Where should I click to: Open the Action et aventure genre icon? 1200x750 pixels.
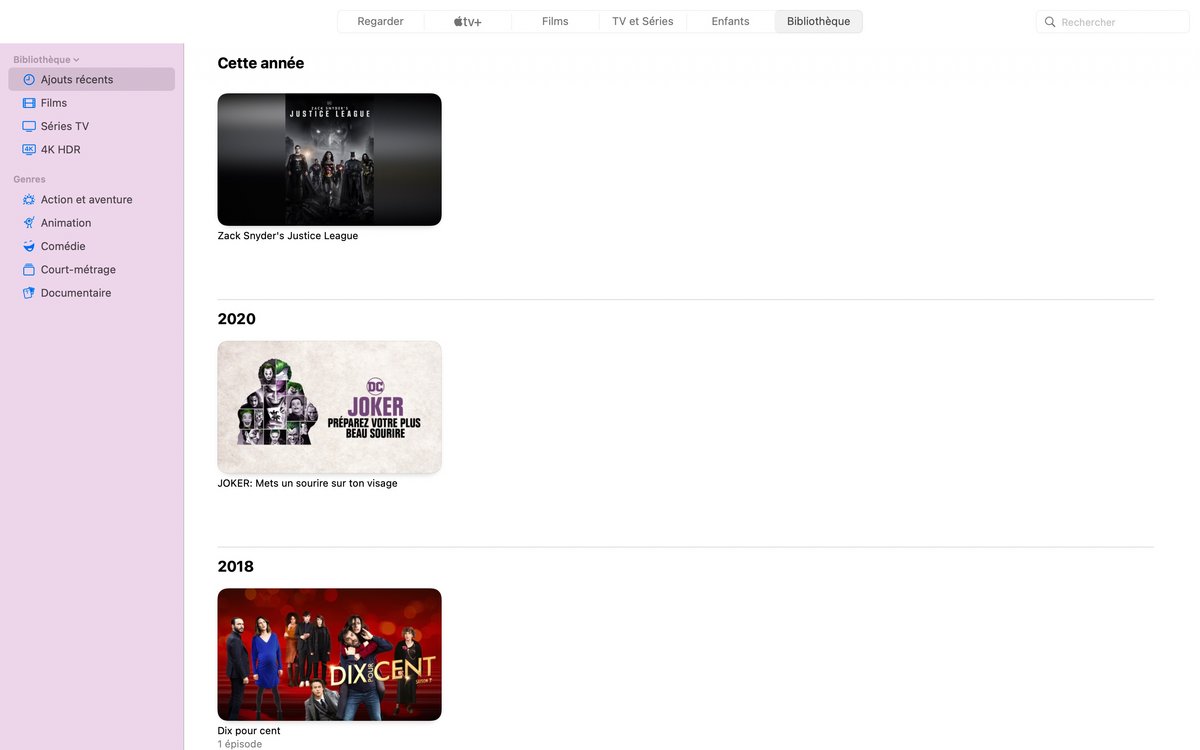[x=29, y=200]
